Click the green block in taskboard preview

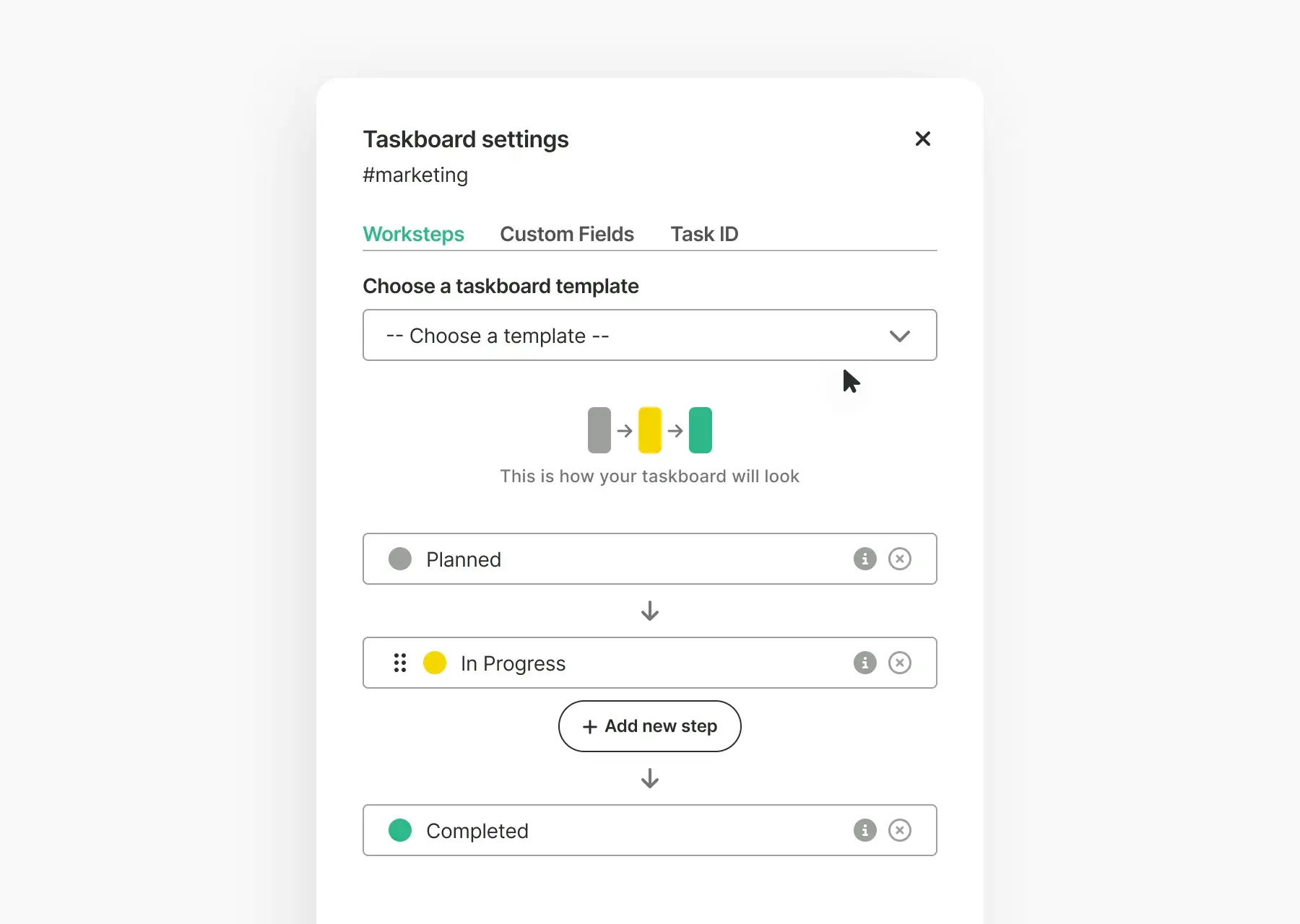pyautogui.click(x=700, y=430)
